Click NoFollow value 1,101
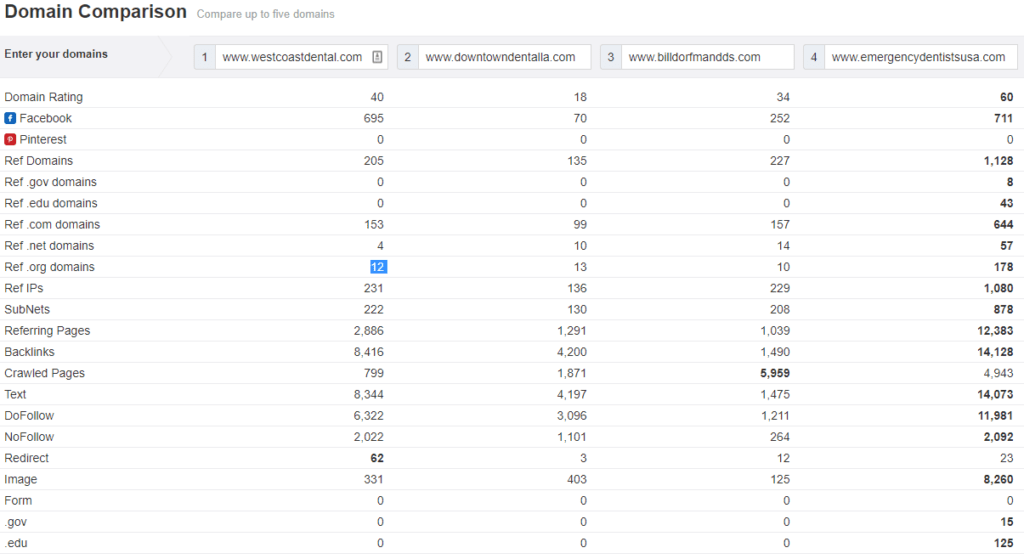The image size is (1024, 559). [x=572, y=437]
